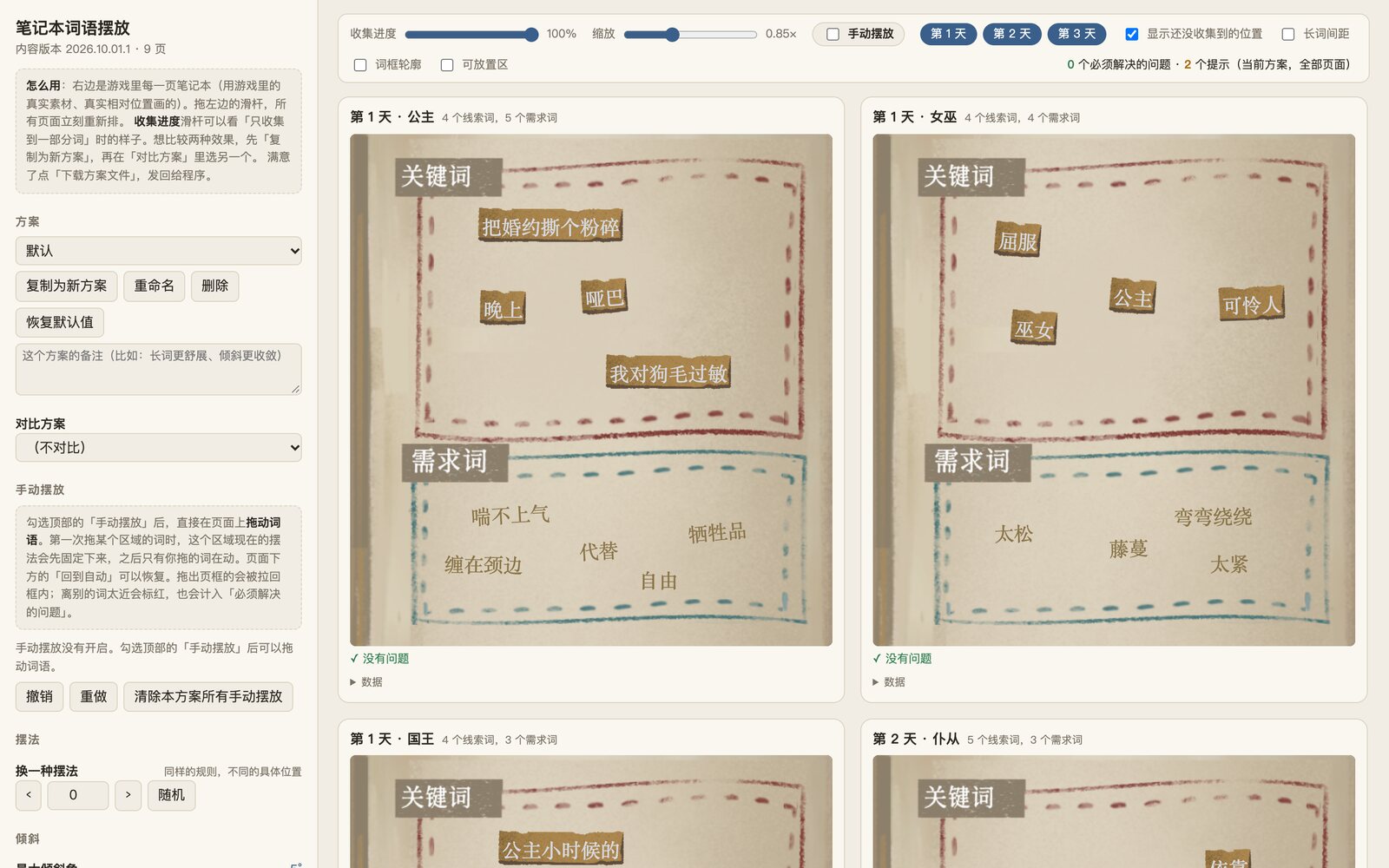This screenshot has width=1389, height=868.
Task: Click the word tag 屈服
Action: tap(1017, 240)
